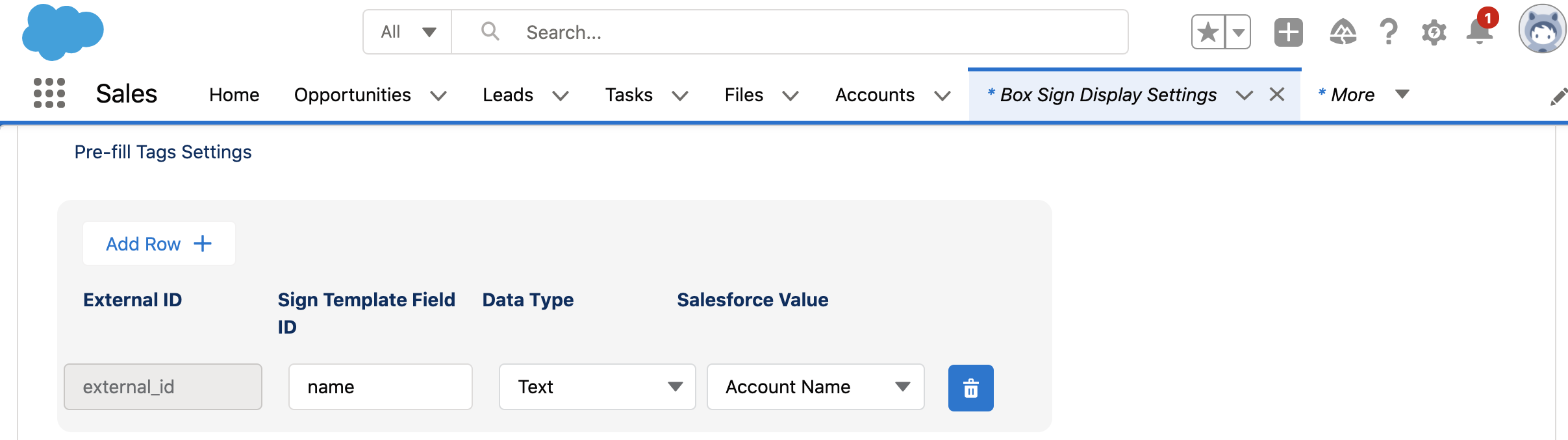The width and height of the screenshot is (1568, 440).
Task: Expand the favorites list dropdown arrow
Action: tap(1238, 32)
